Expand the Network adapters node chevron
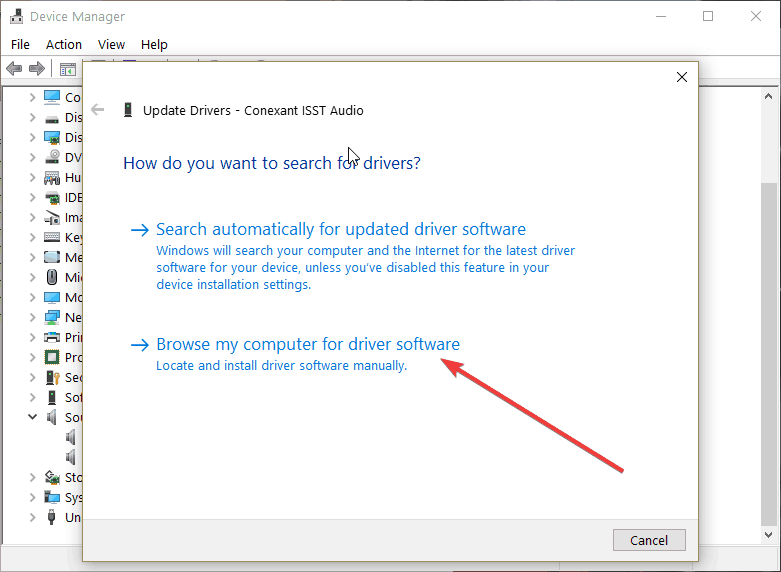This screenshot has width=781, height=572. click(32, 317)
